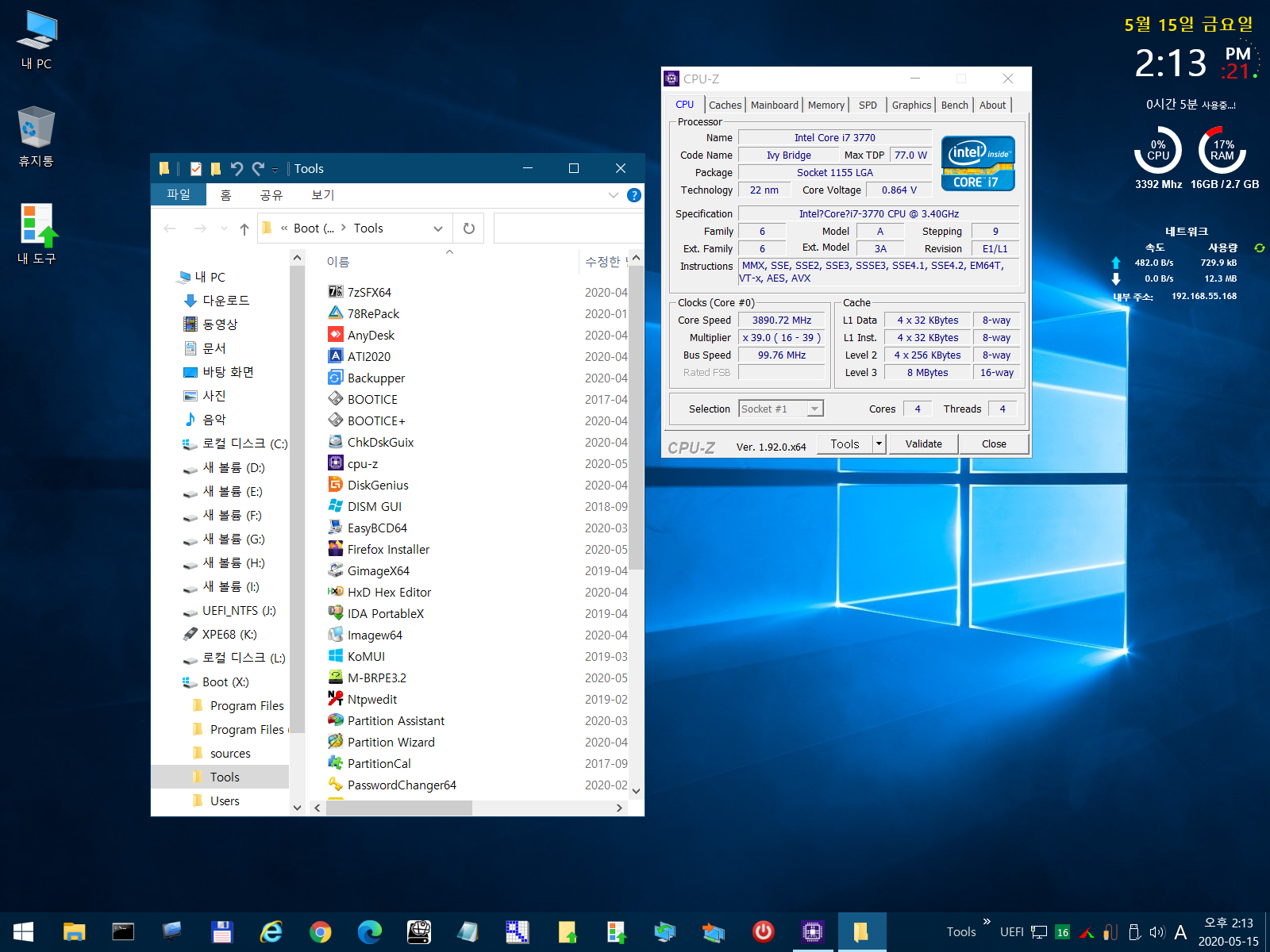
Task: Select UEFI_NTFS (J:) drive in navigation pane
Action: tap(229, 611)
